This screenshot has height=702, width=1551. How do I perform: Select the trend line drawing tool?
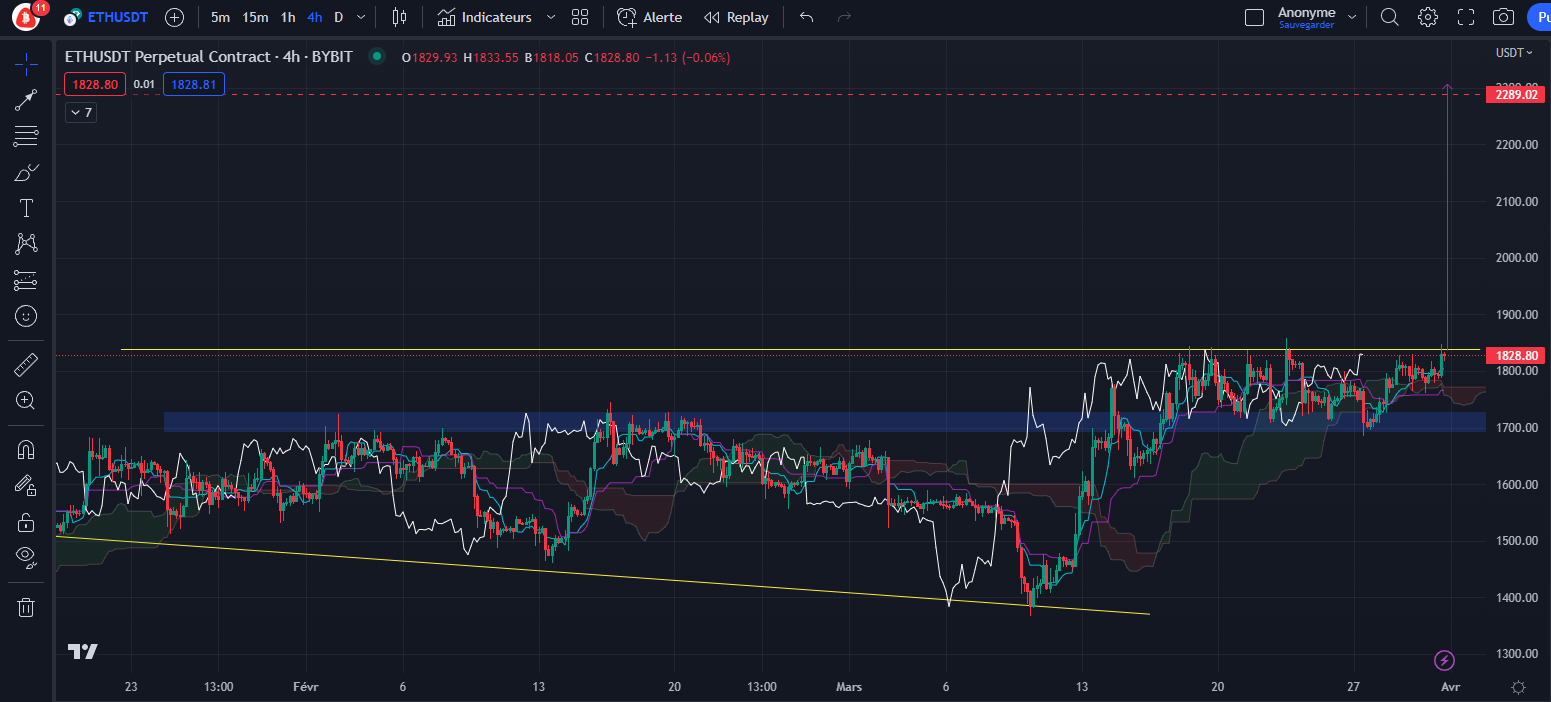pos(26,100)
